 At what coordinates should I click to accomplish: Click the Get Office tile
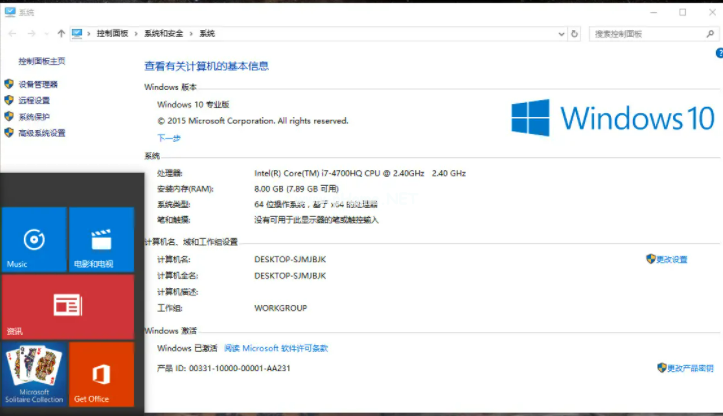(101, 374)
